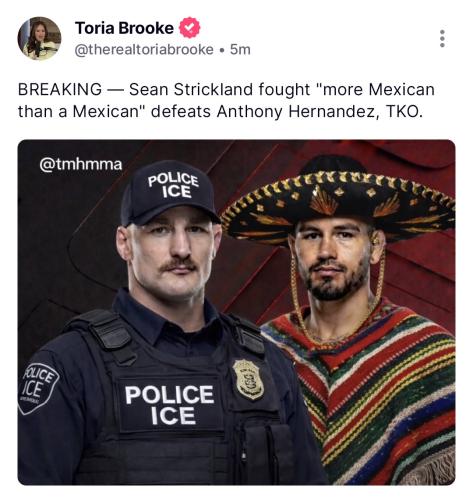Click the POLICE ICE vest chest patch
The width and height of the screenshot is (473, 500).
[x=170, y=405]
